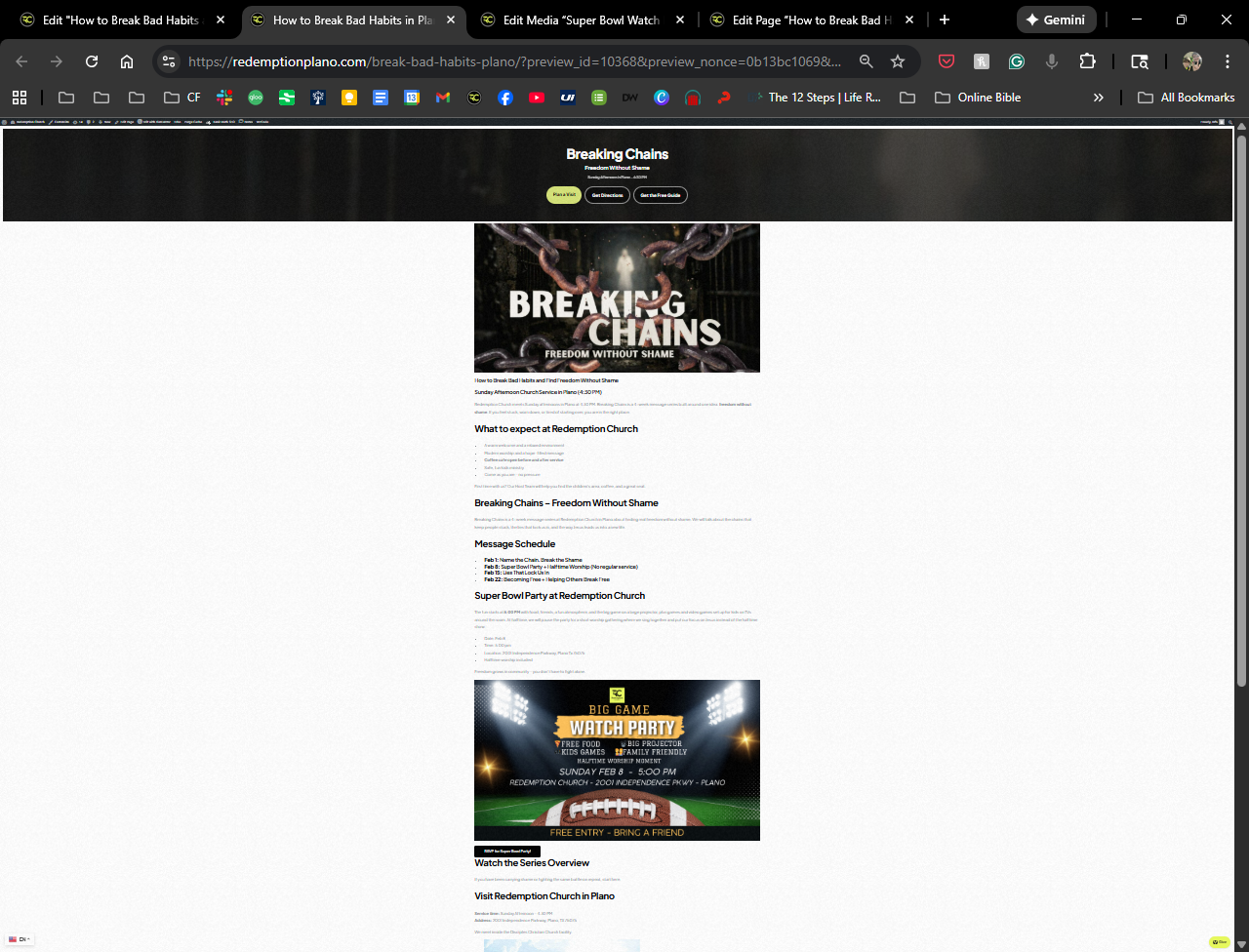This screenshot has height=952, width=1249.
Task: Open the Grammarly extension icon
Action: pyautogui.click(x=1017, y=61)
